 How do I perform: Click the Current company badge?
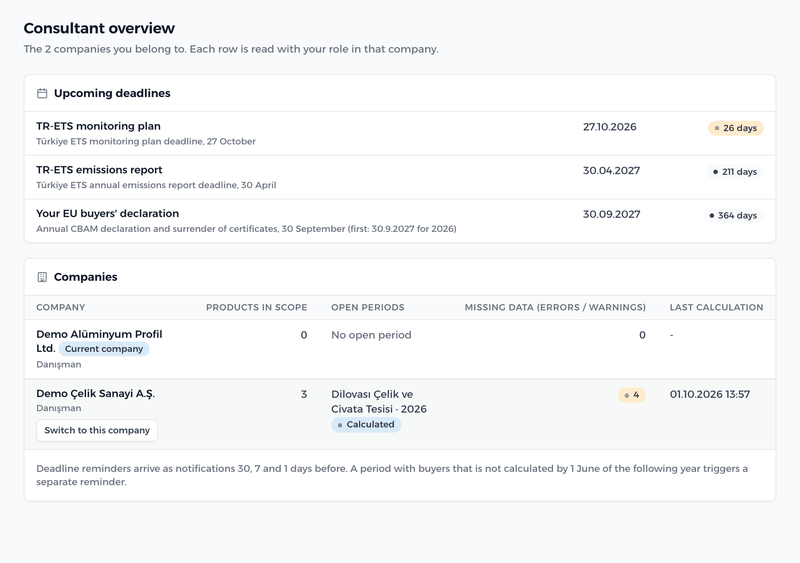click(104, 349)
